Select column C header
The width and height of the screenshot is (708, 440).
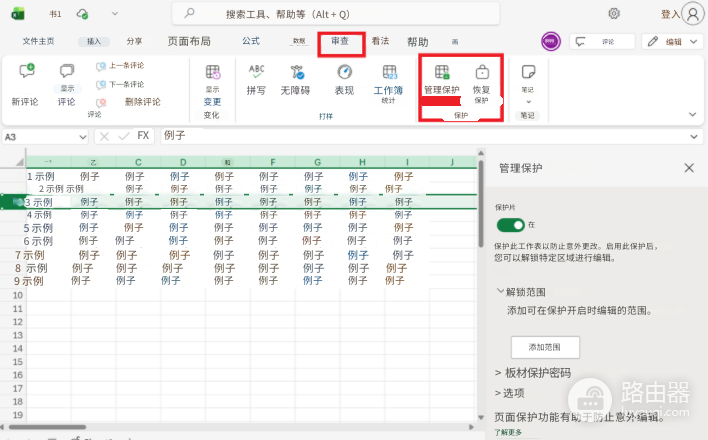click(x=138, y=162)
